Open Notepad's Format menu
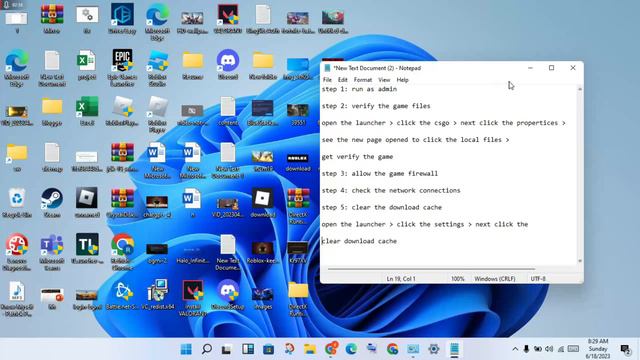This screenshot has height=360, width=640. (362, 80)
